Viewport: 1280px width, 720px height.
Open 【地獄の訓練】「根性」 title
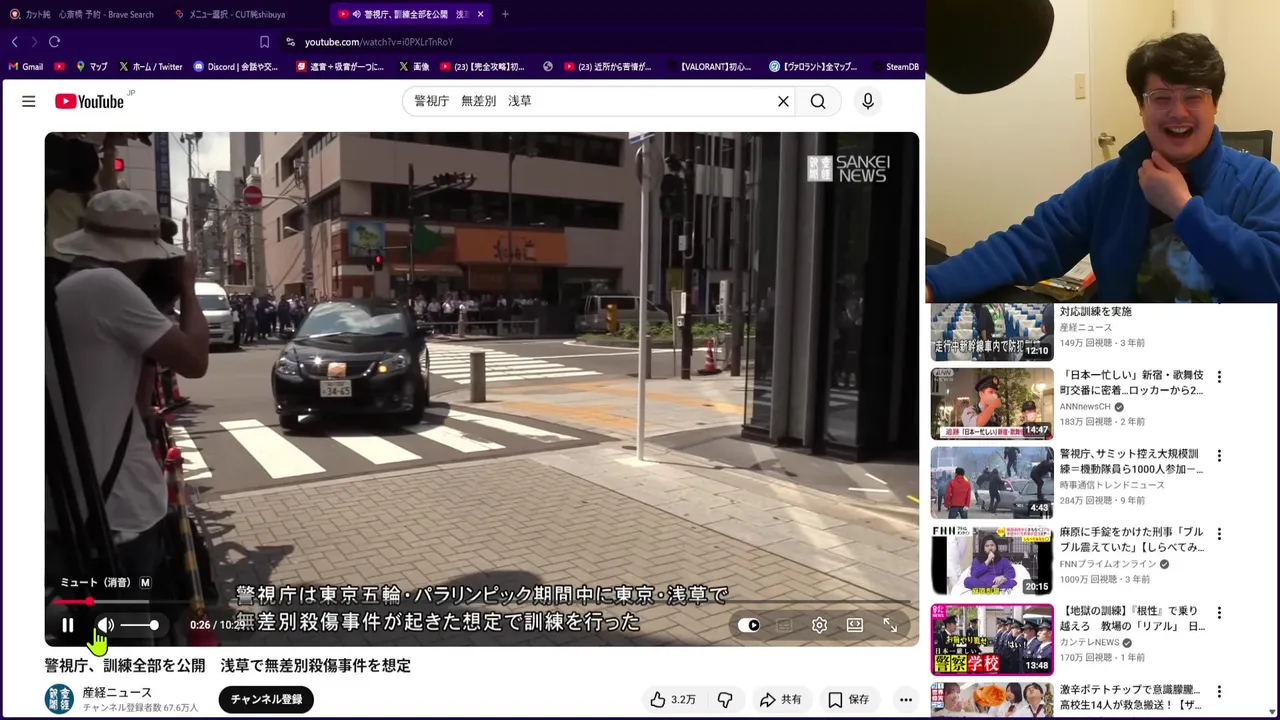[1132, 618]
